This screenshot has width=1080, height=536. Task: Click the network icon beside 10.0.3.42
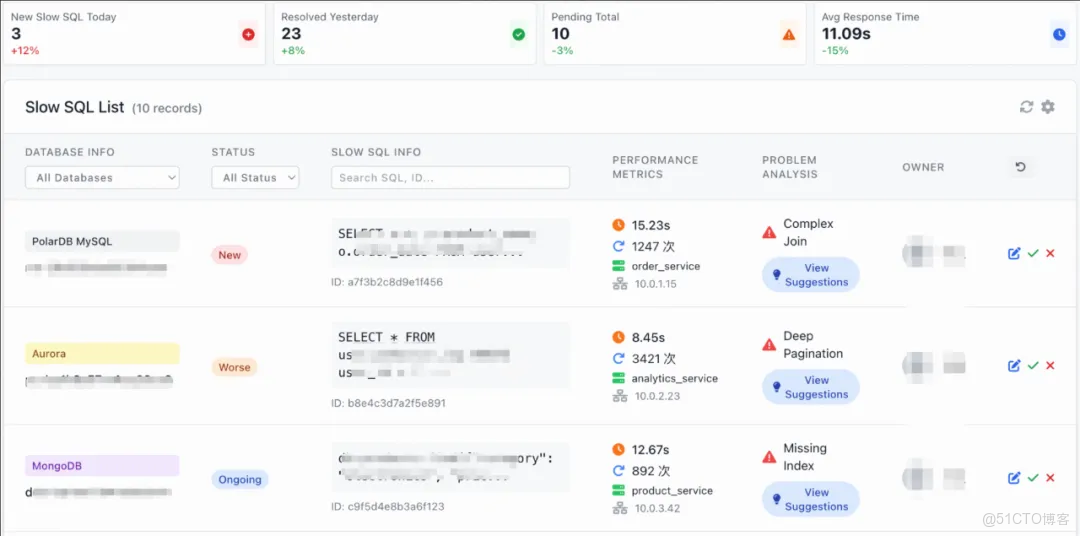tap(620, 508)
